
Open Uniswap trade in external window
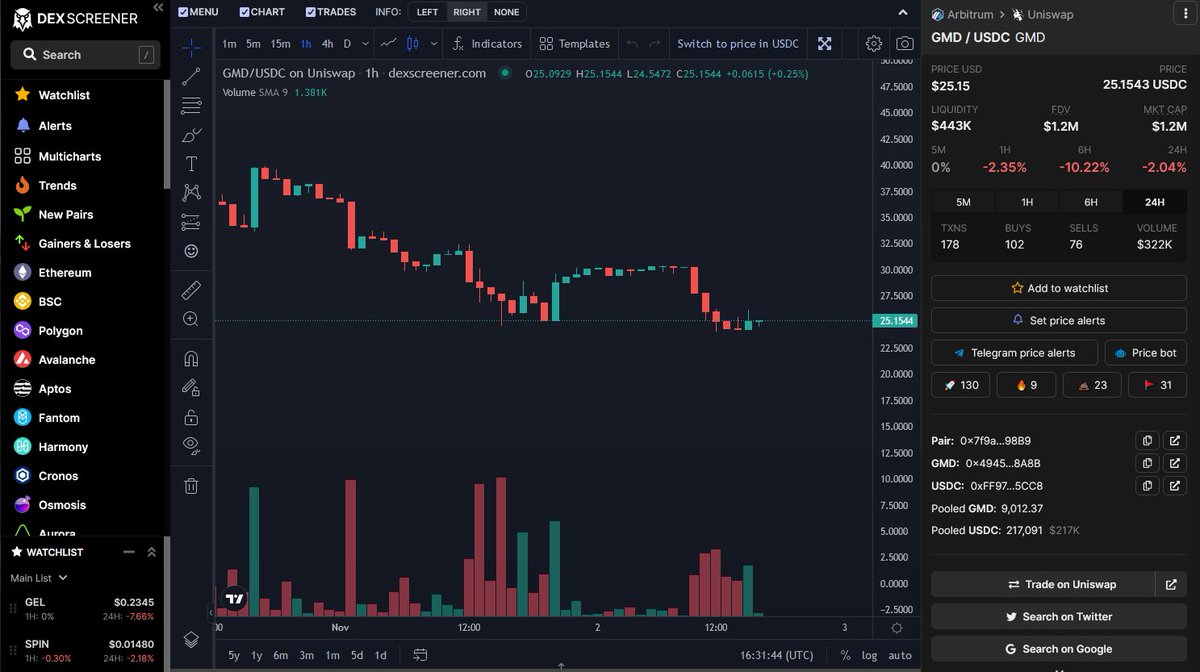pyautogui.click(x=1171, y=584)
